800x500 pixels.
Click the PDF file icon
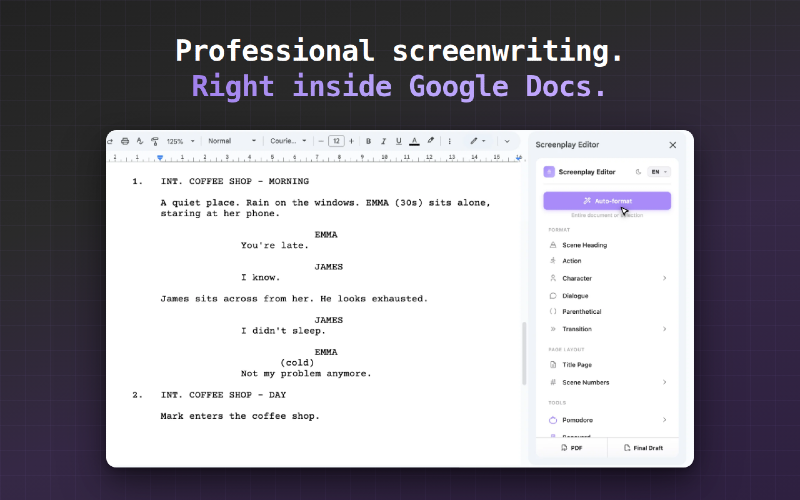point(564,448)
